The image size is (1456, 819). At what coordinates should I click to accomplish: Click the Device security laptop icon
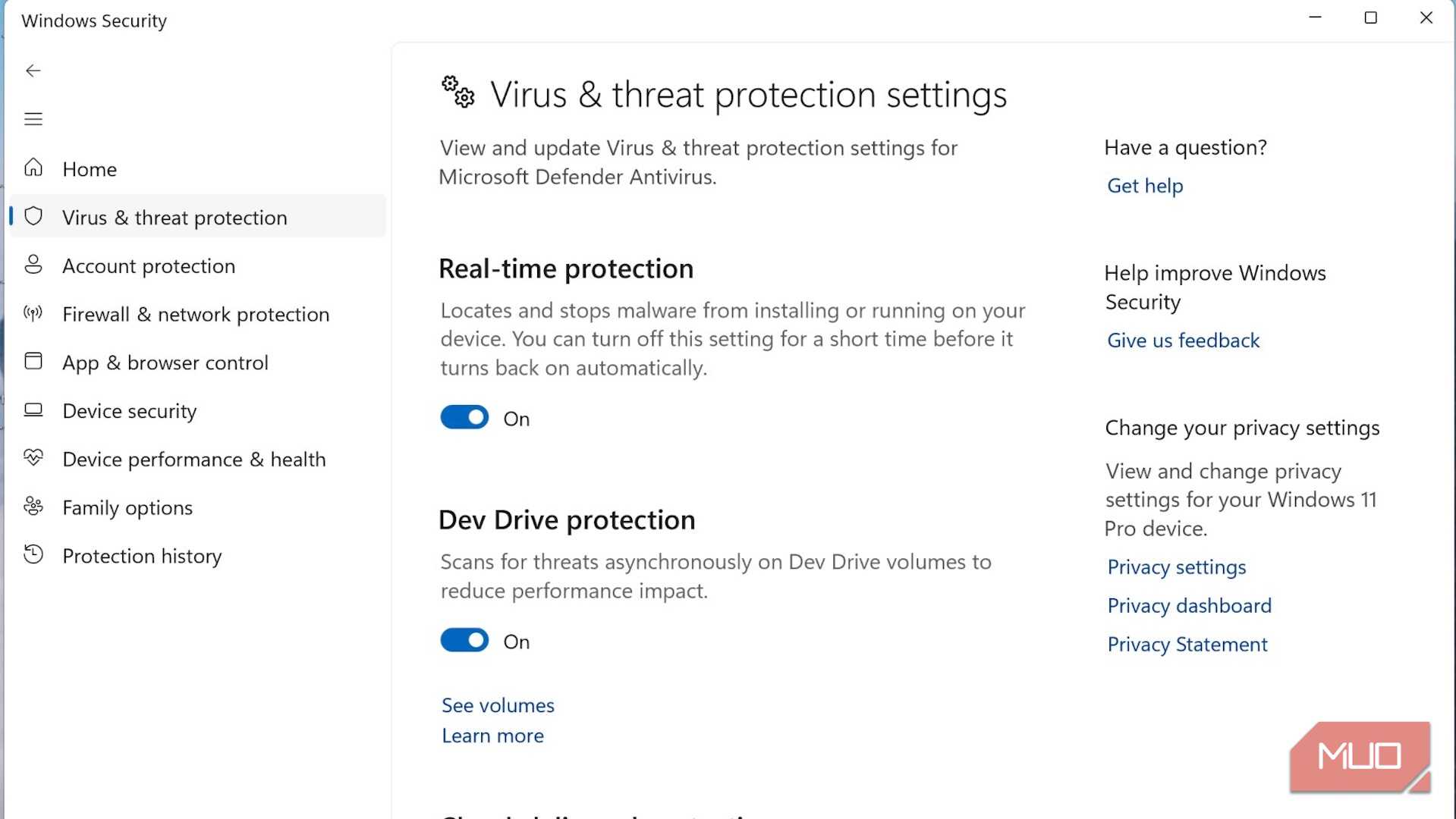(x=33, y=410)
